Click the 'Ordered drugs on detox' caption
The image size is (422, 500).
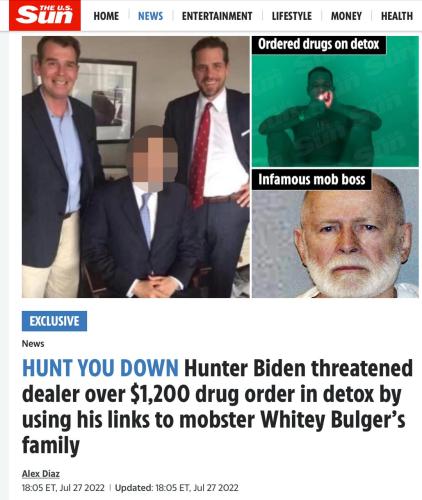tap(319, 44)
